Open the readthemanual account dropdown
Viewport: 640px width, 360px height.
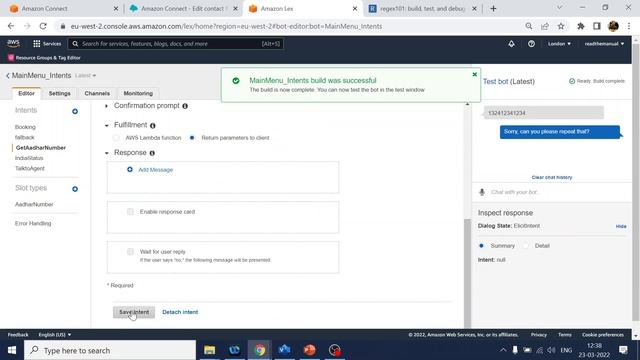(604, 44)
